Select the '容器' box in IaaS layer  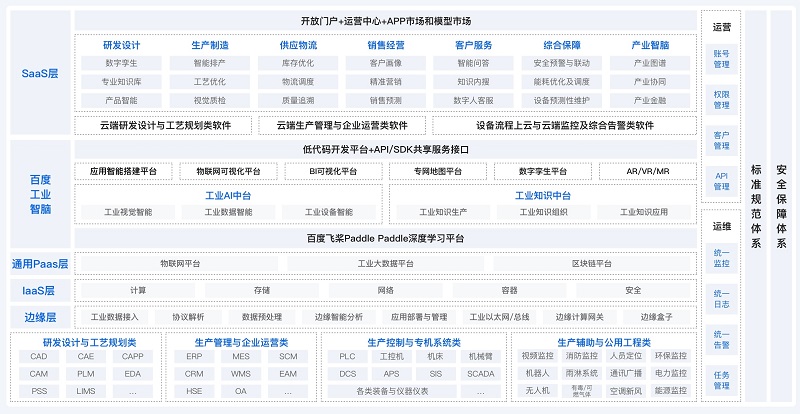click(x=509, y=290)
